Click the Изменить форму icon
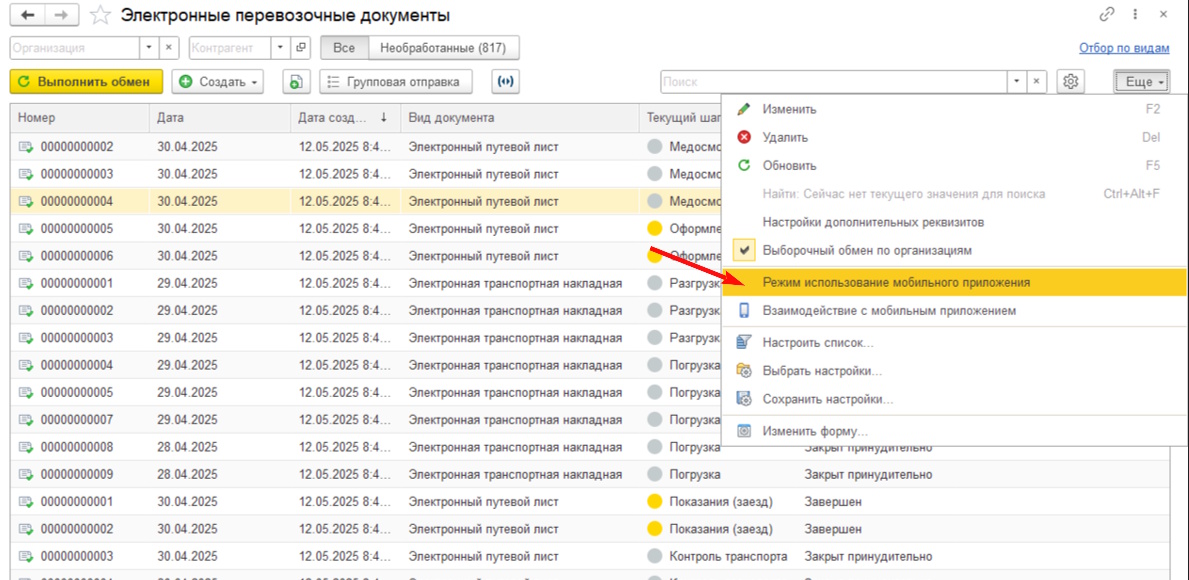This screenshot has height=580, width=1189. [x=744, y=431]
